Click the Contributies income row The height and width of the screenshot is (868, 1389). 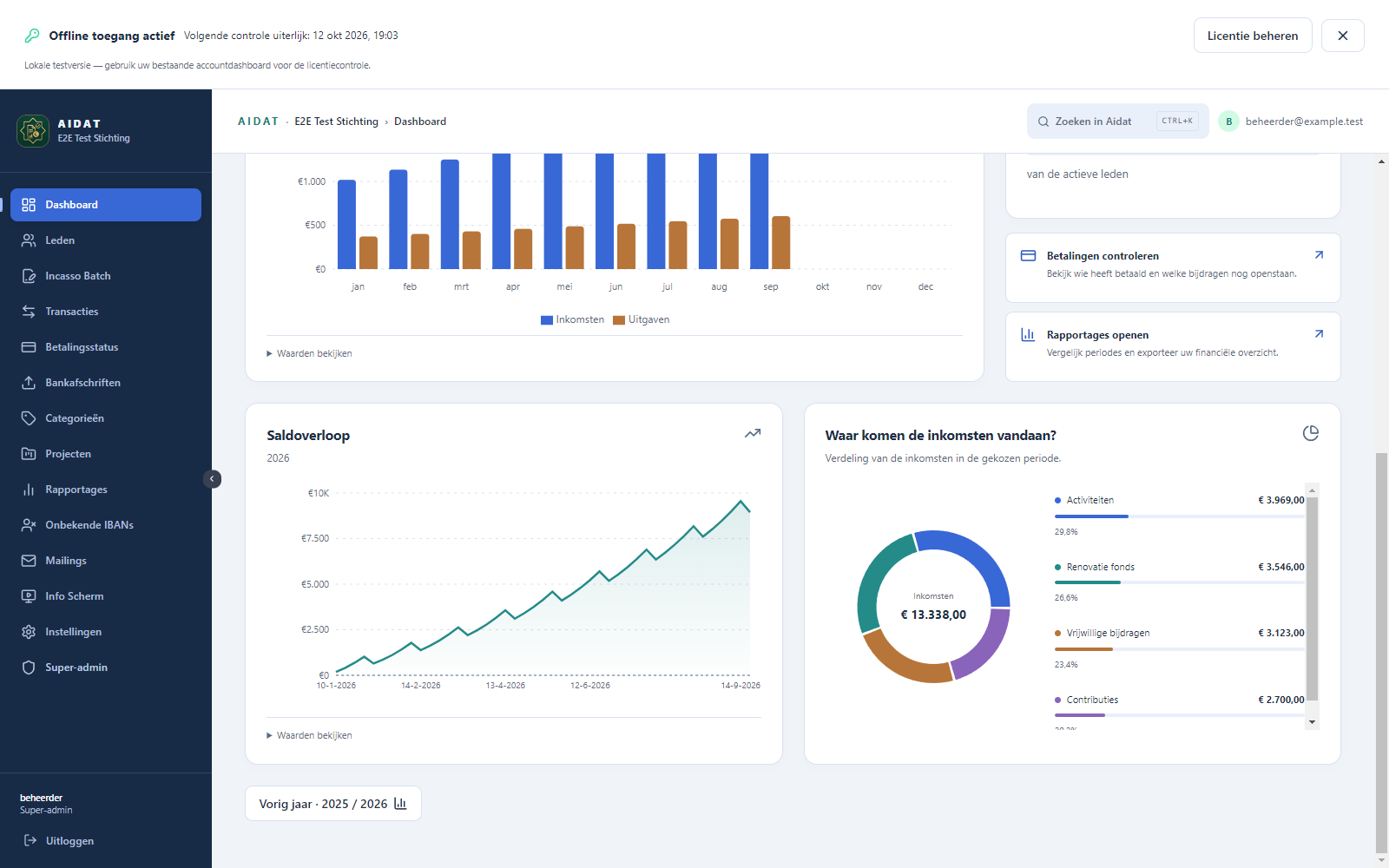tap(1179, 711)
